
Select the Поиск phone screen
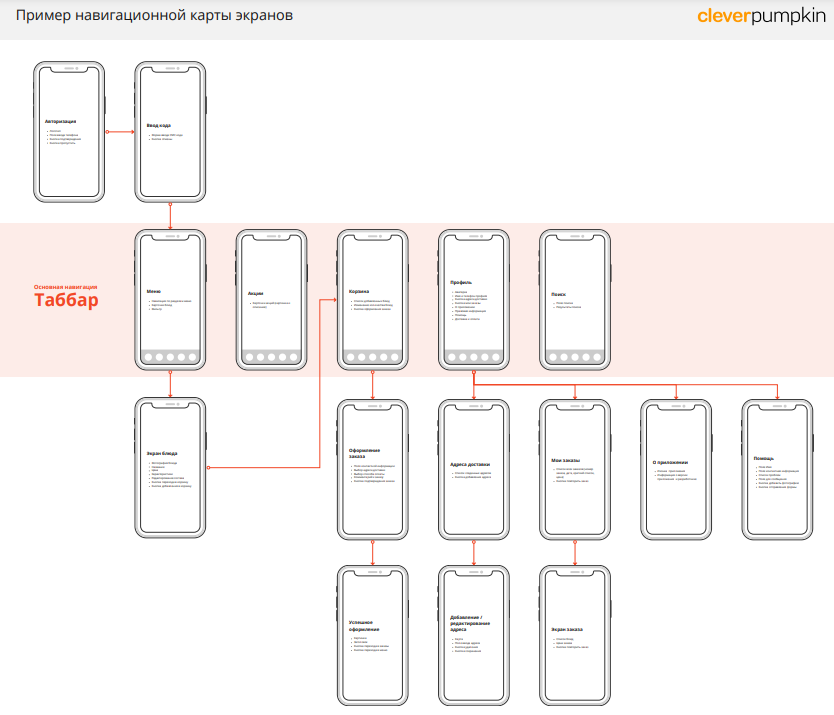pos(575,300)
